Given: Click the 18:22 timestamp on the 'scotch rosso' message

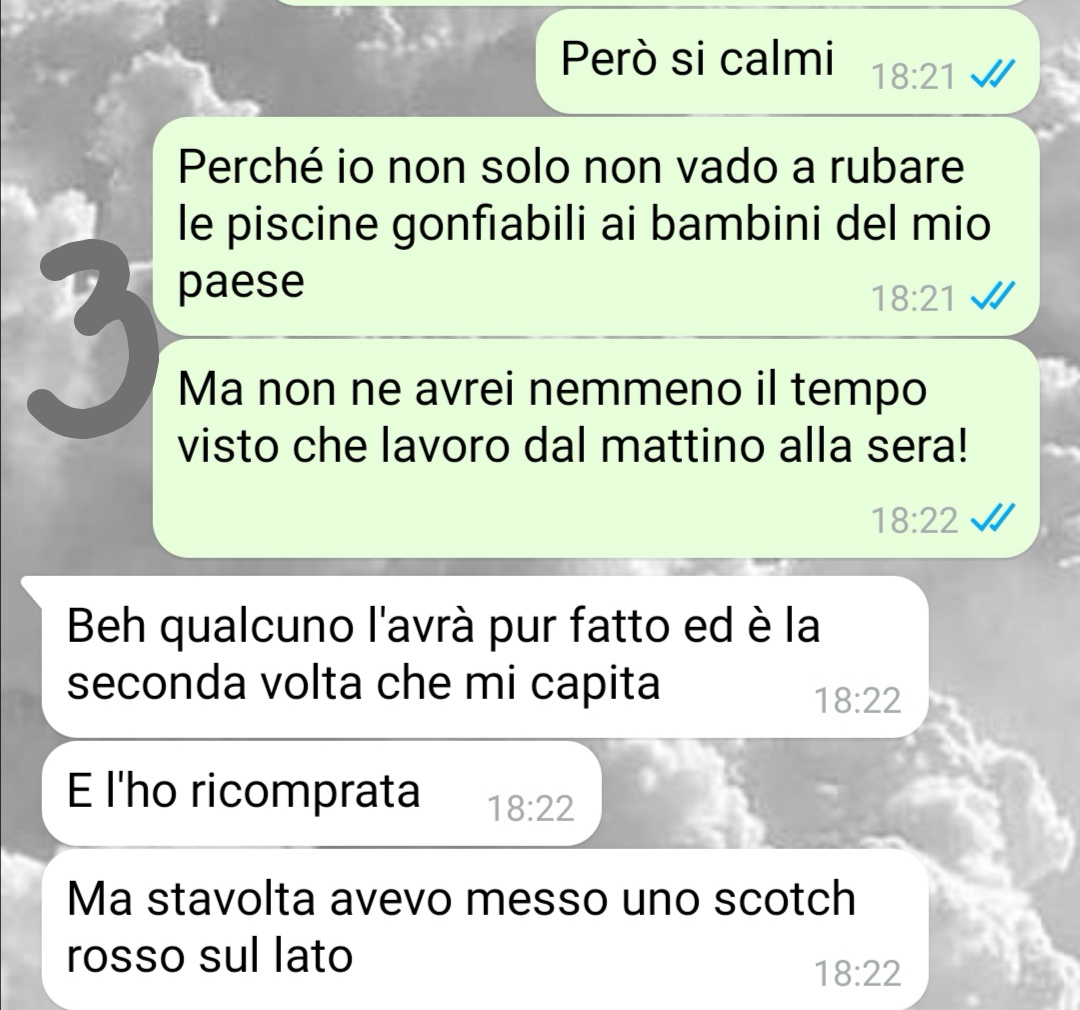Looking at the screenshot, I should (x=858, y=973).
